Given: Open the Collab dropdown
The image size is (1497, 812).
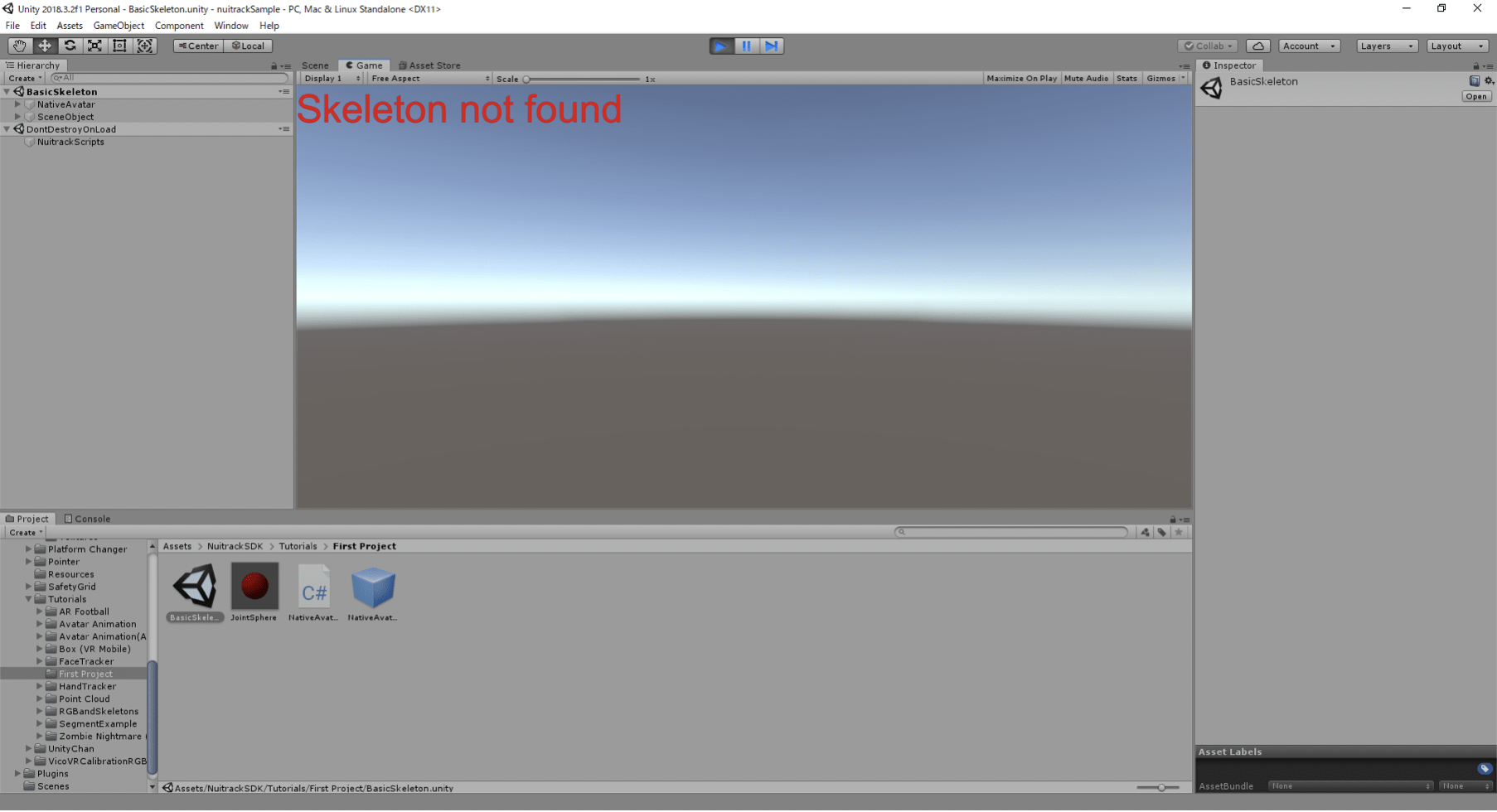Looking at the screenshot, I should tap(1209, 46).
